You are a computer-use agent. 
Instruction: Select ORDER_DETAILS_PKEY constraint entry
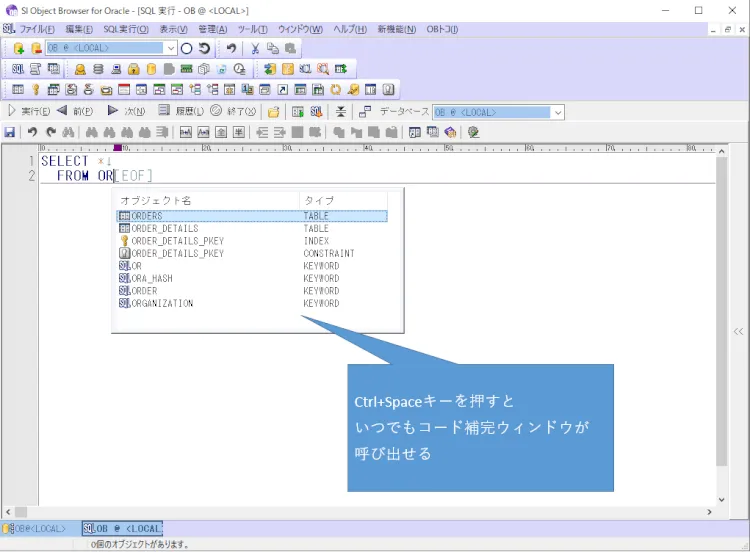click(x=252, y=254)
